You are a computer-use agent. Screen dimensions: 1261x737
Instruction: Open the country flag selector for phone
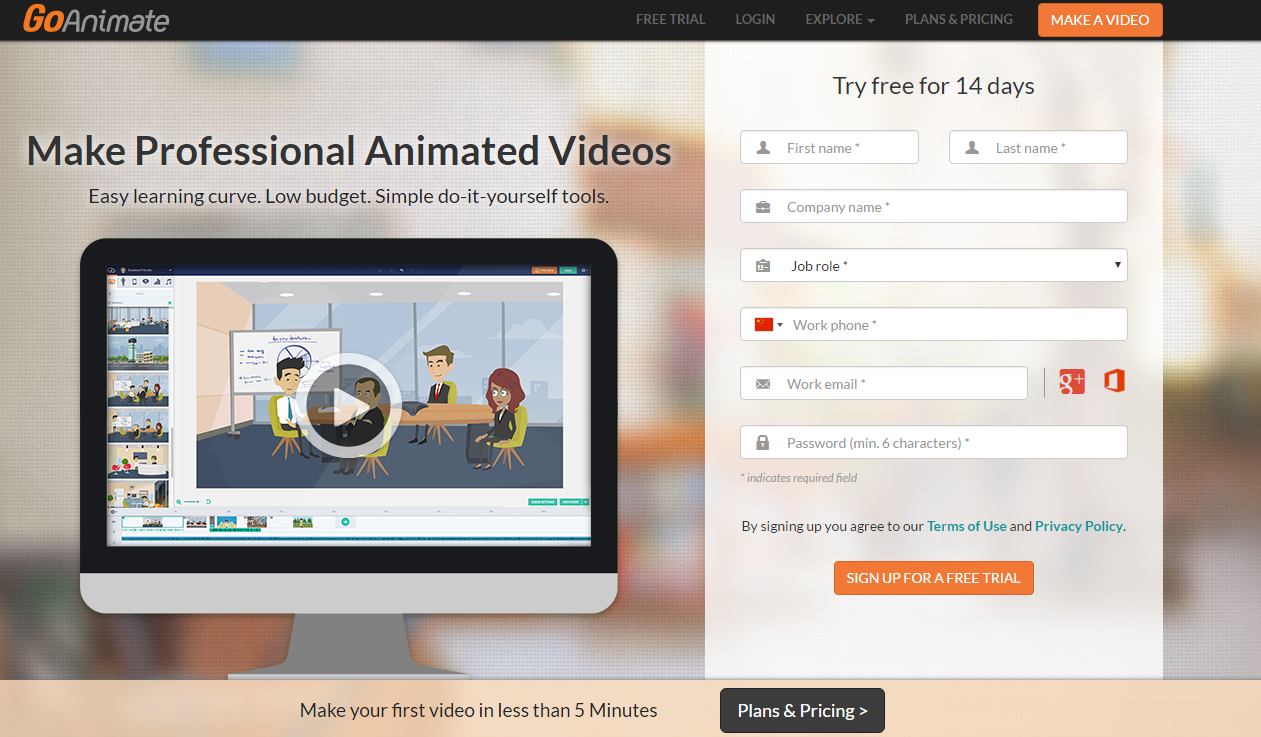tap(768, 324)
